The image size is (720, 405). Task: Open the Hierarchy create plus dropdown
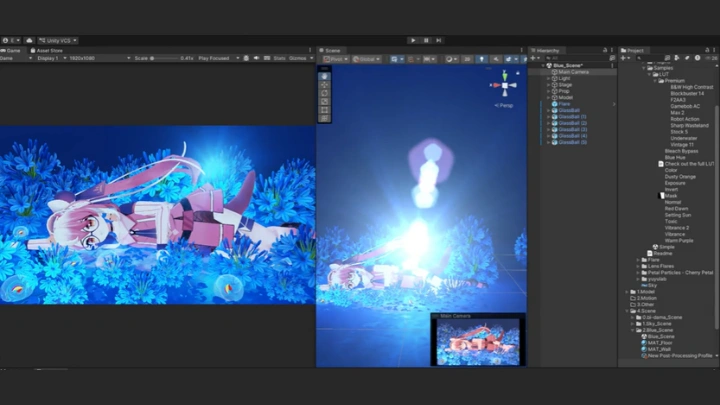(535, 58)
